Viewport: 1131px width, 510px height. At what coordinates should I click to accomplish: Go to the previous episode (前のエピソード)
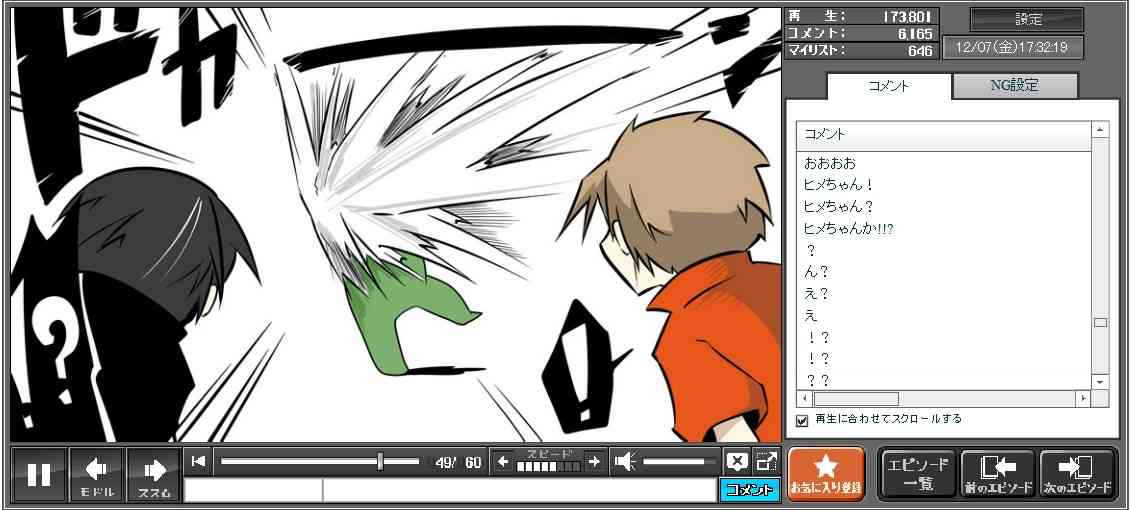tap(997, 474)
